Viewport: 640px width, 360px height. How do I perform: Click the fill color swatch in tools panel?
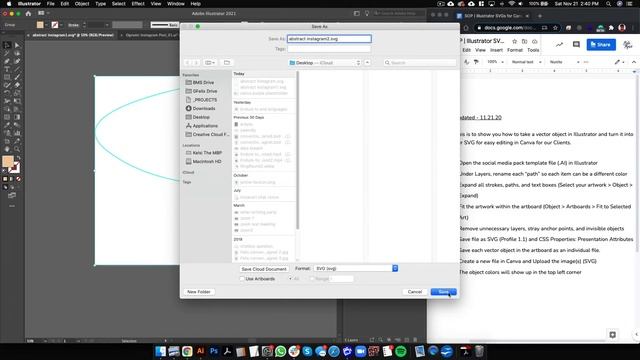pos(7,161)
